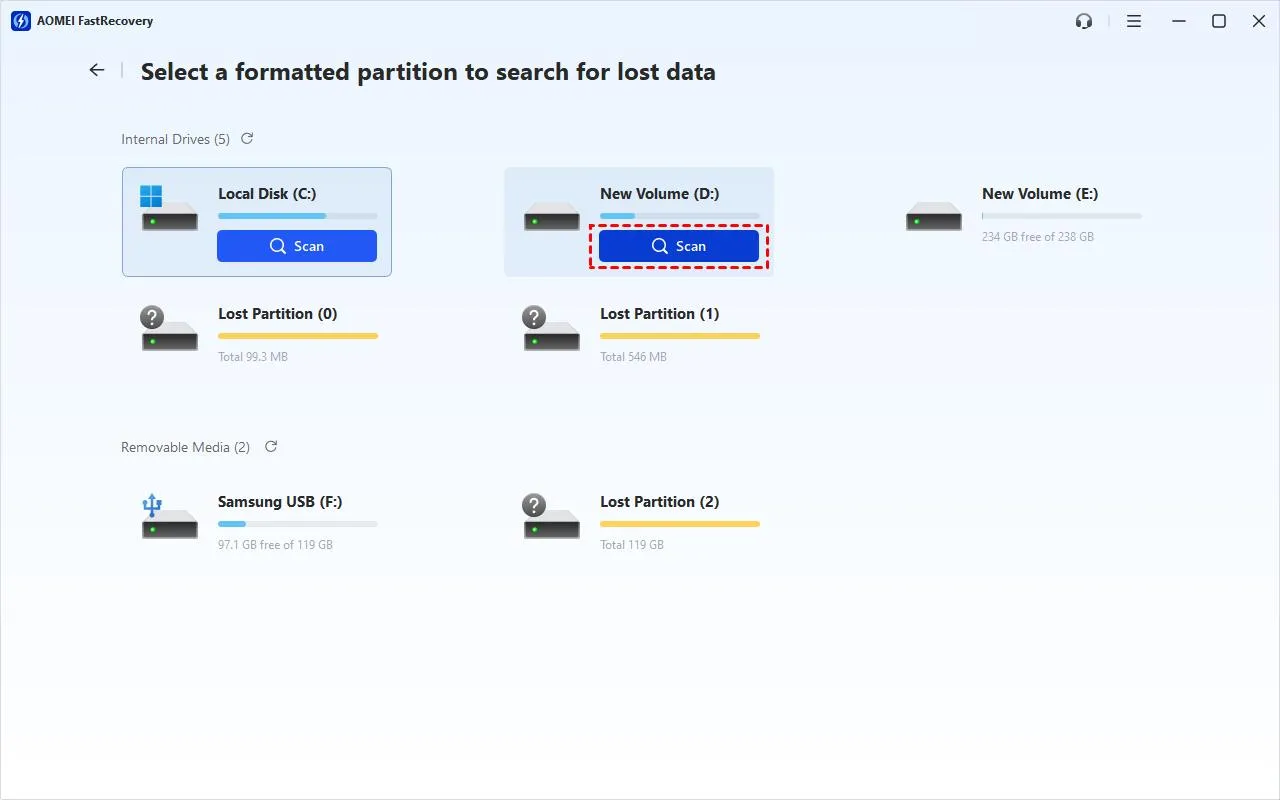1280x800 pixels.
Task: Click the Local Disk (C:) usage bar
Action: coord(298,216)
